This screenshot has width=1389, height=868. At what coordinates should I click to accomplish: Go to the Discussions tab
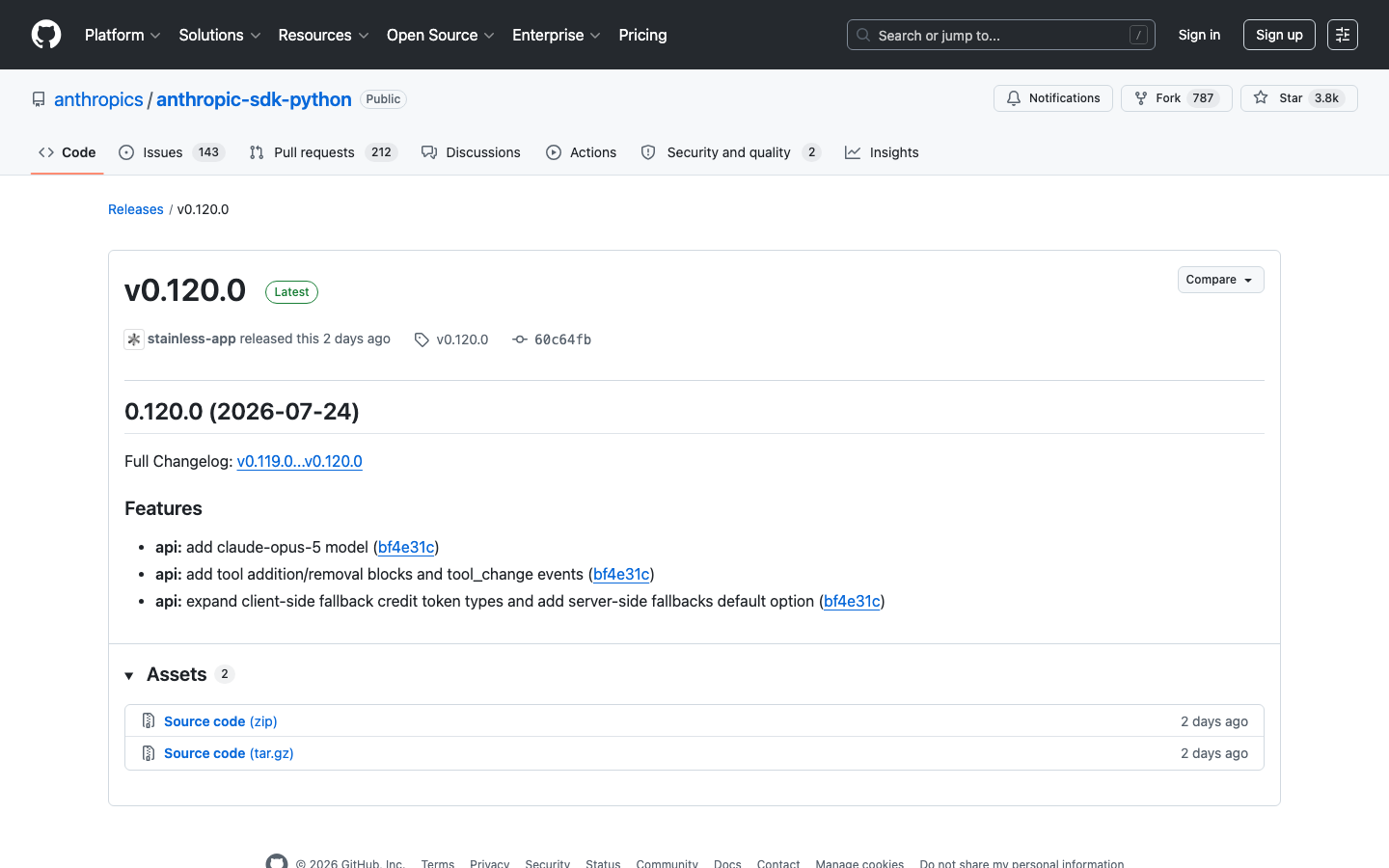click(471, 152)
